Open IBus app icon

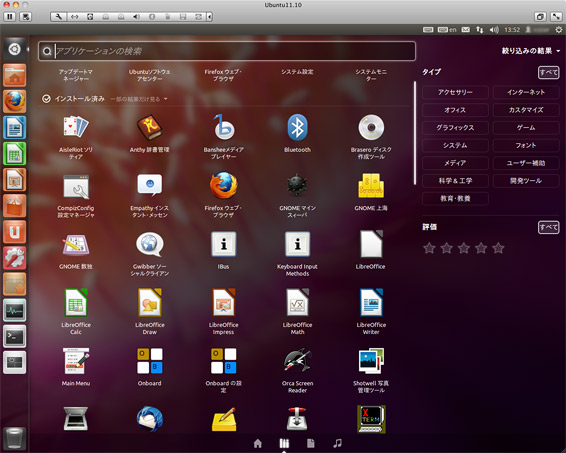click(223, 244)
